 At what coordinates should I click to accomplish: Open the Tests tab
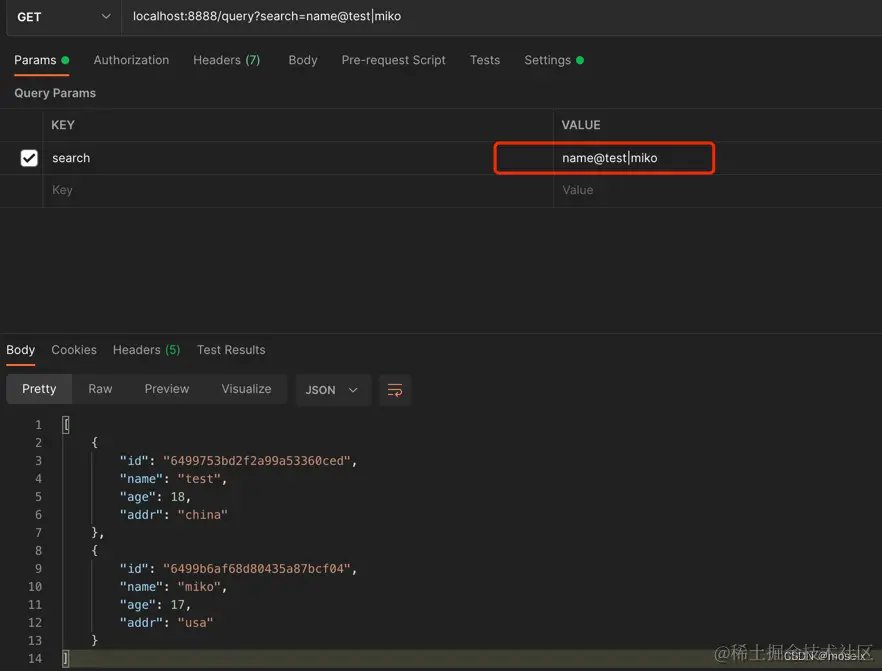[x=485, y=60]
